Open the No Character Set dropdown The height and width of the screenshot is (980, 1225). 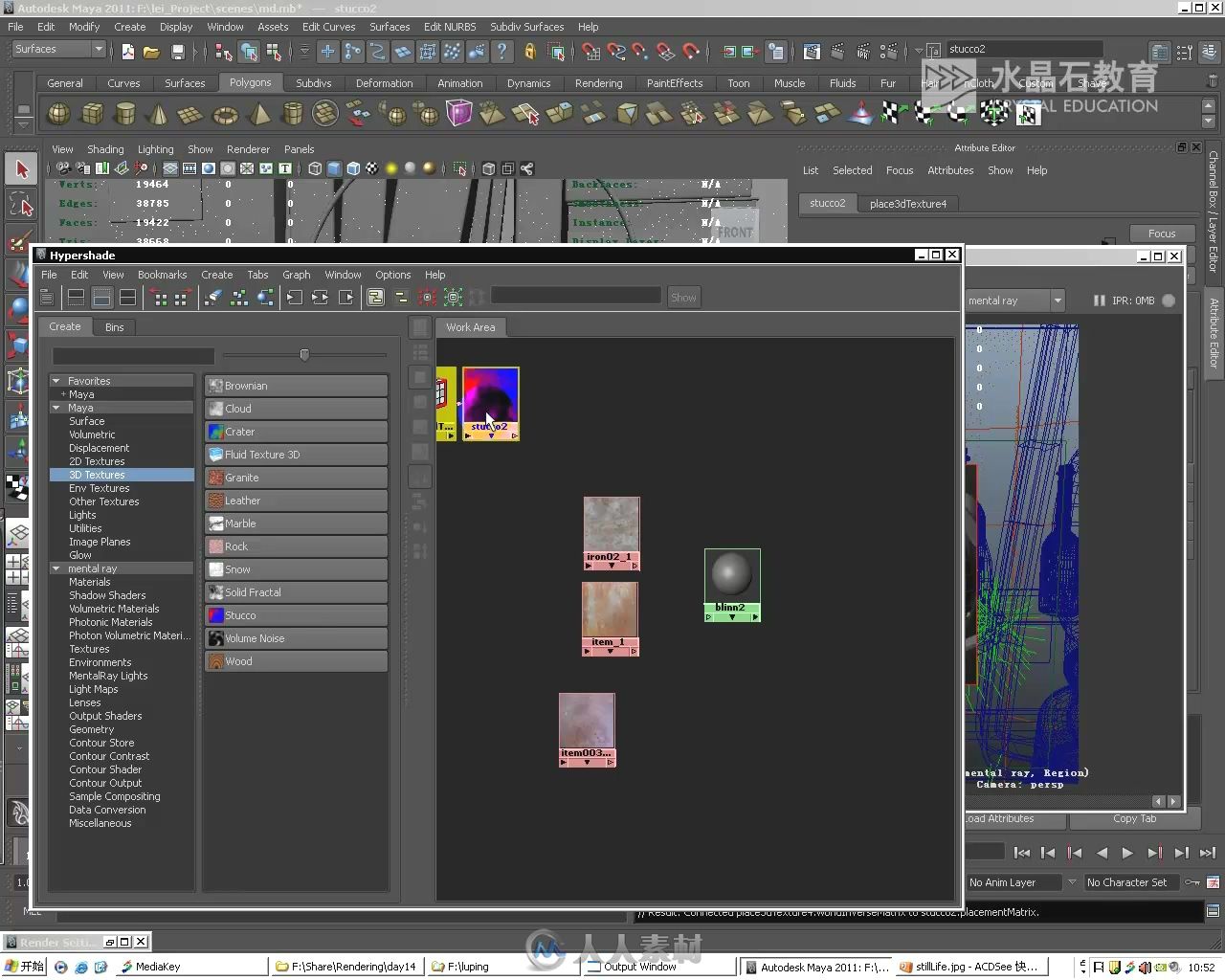(x=1133, y=882)
